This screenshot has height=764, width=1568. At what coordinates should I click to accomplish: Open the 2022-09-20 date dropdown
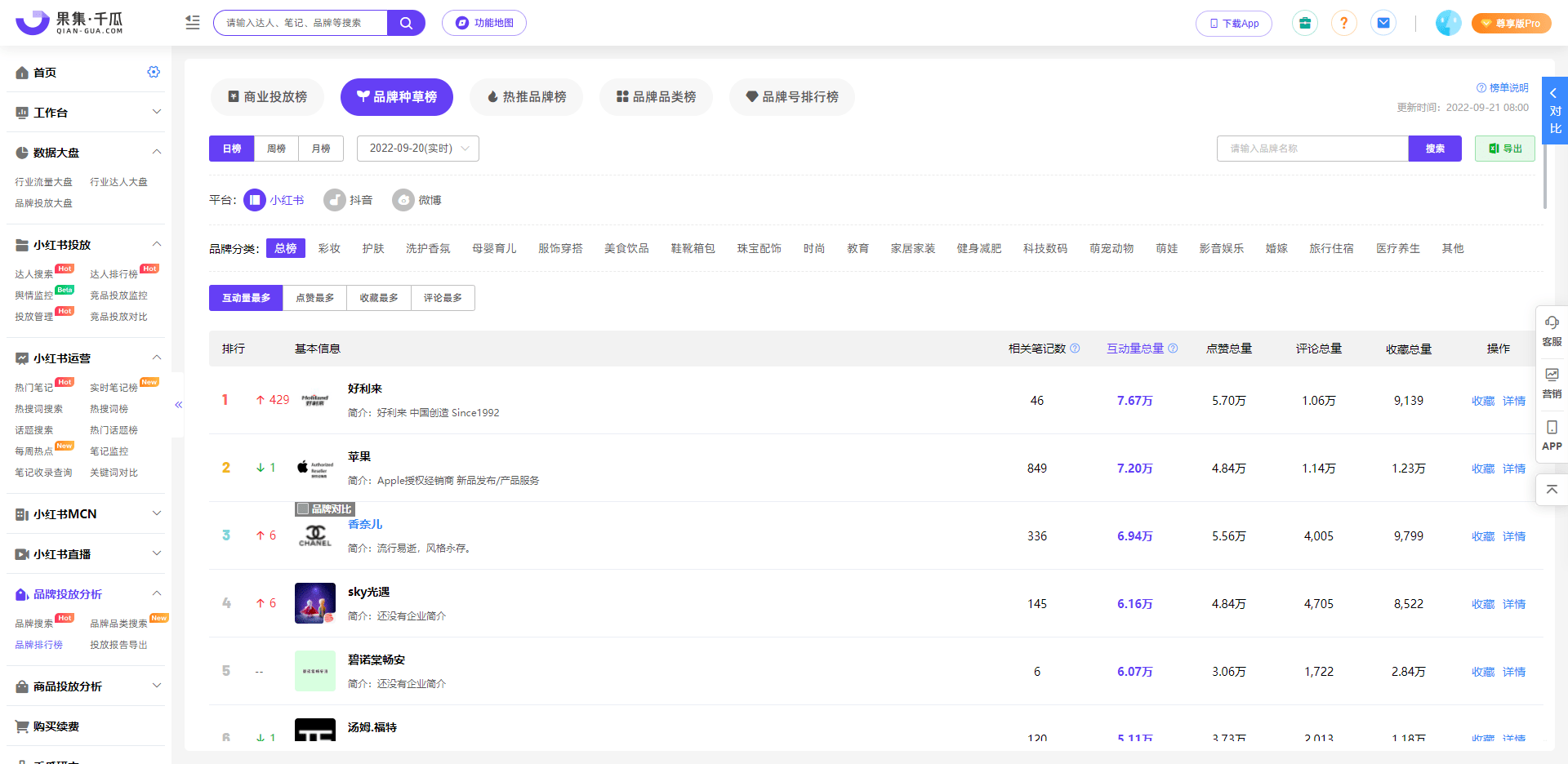point(418,149)
